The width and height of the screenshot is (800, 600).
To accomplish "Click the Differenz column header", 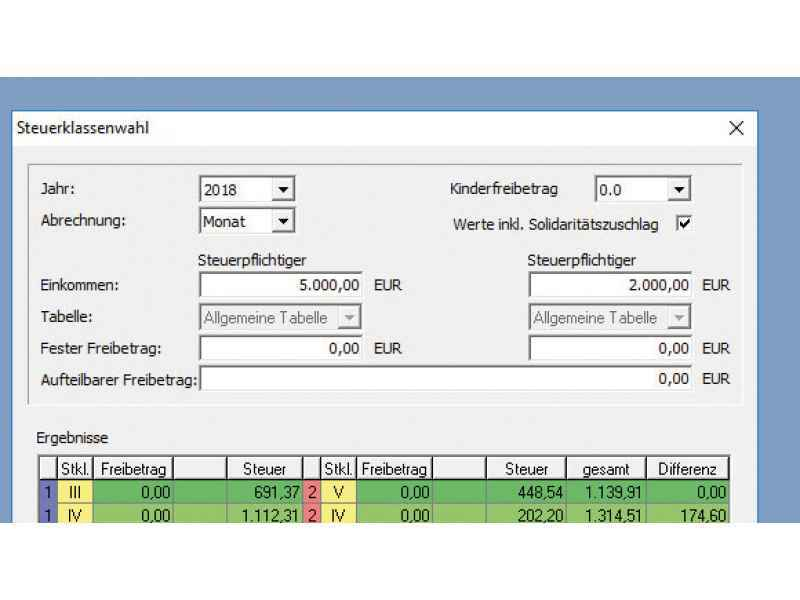I will point(686,468).
